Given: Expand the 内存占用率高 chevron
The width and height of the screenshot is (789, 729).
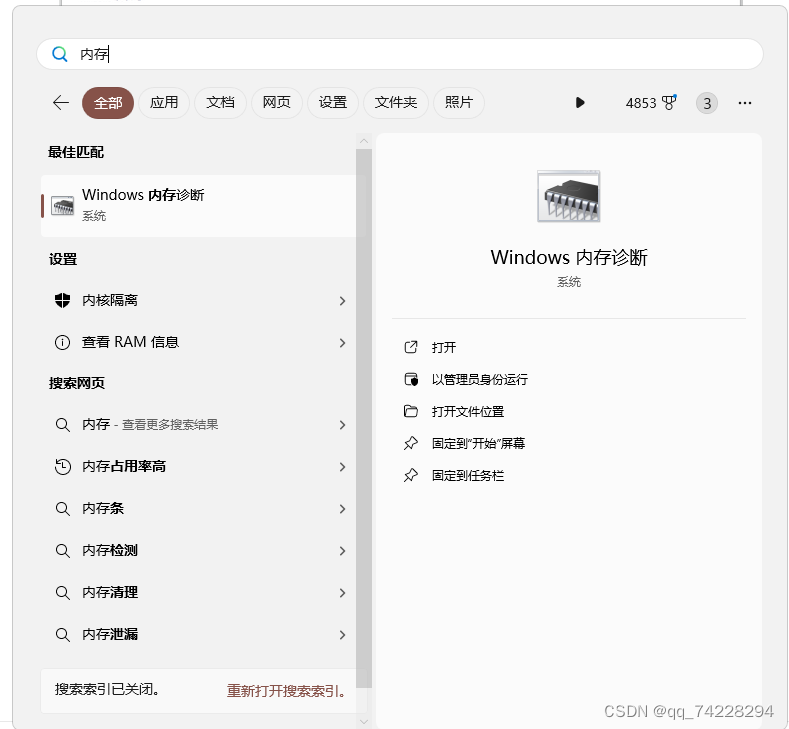Looking at the screenshot, I should click(343, 467).
